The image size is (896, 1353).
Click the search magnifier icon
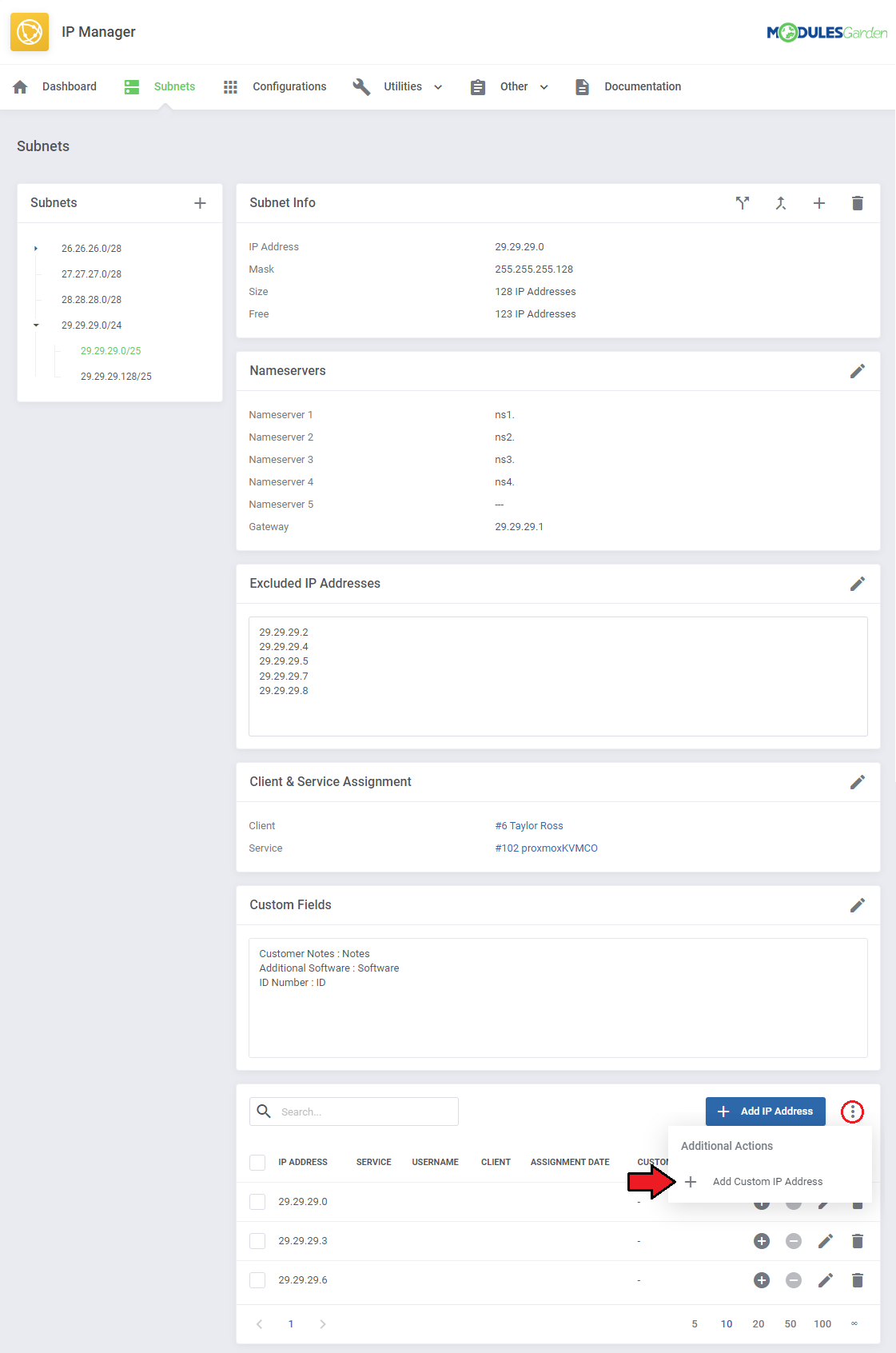[x=264, y=1112]
